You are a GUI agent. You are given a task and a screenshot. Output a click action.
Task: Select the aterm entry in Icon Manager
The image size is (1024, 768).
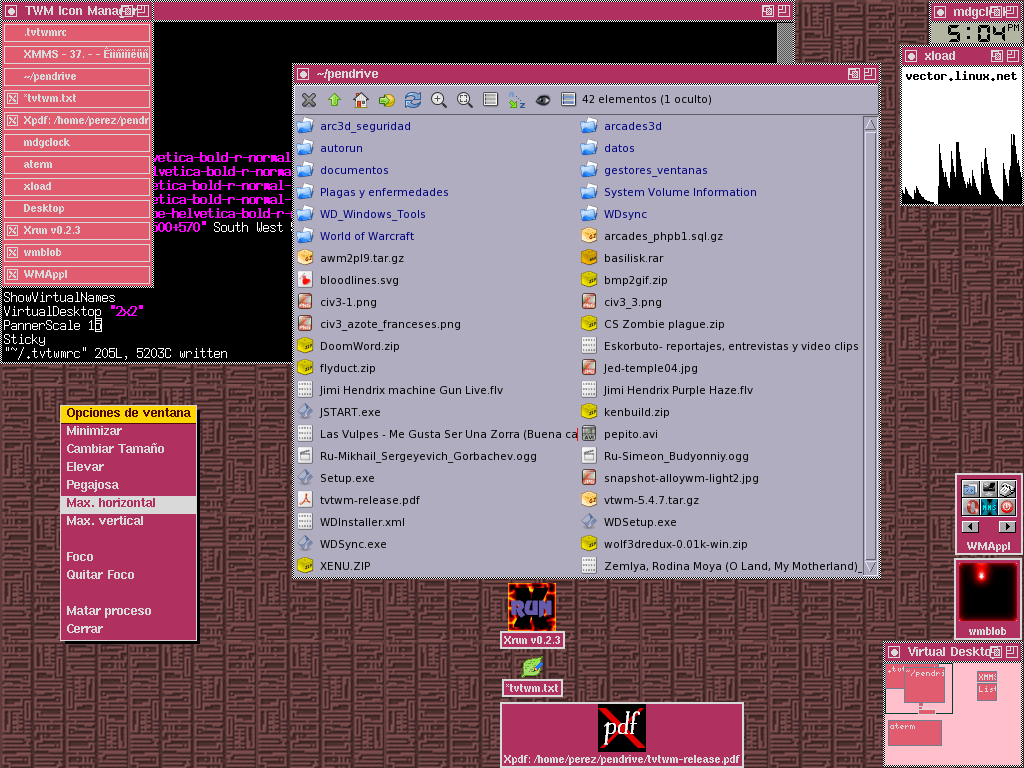(x=77, y=164)
